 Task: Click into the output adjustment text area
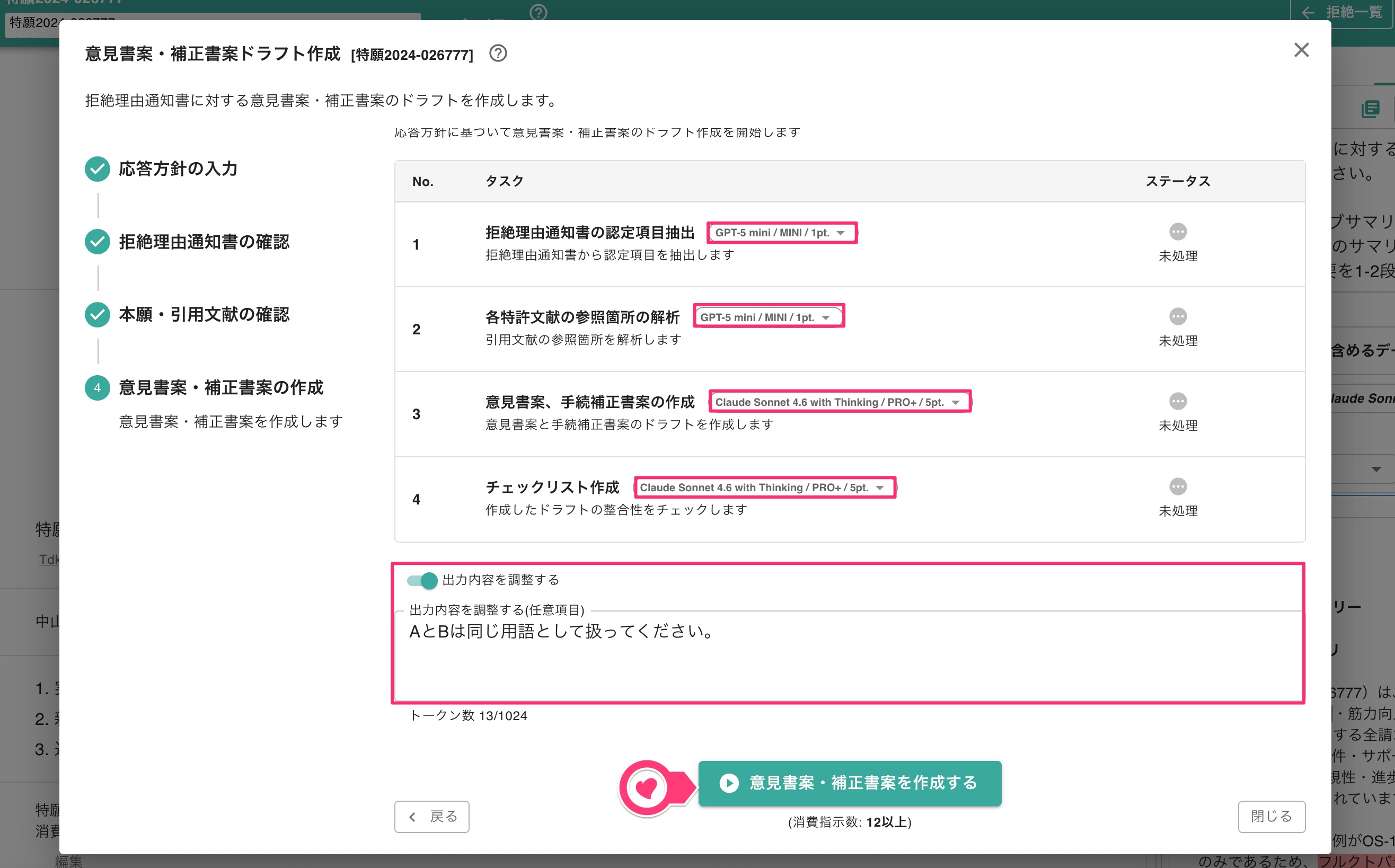point(849,656)
